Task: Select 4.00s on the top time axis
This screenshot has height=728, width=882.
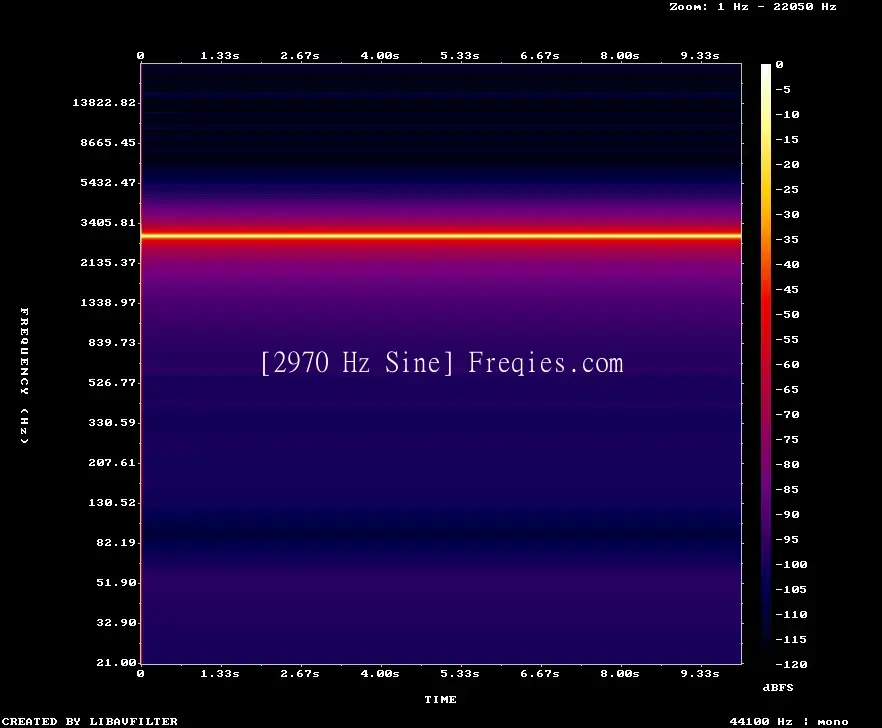Action: (380, 56)
